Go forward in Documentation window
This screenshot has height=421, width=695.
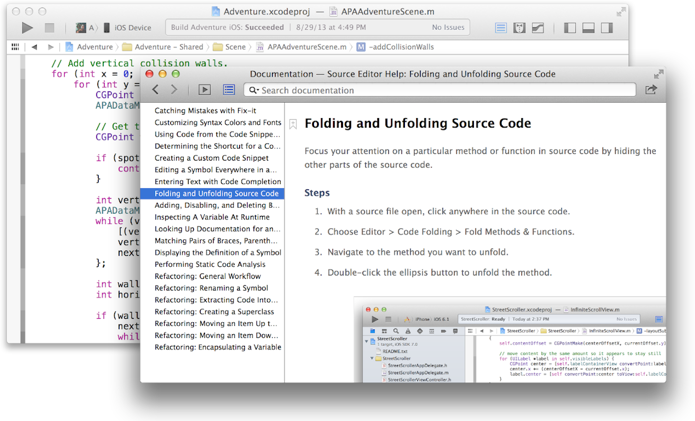click(x=174, y=90)
